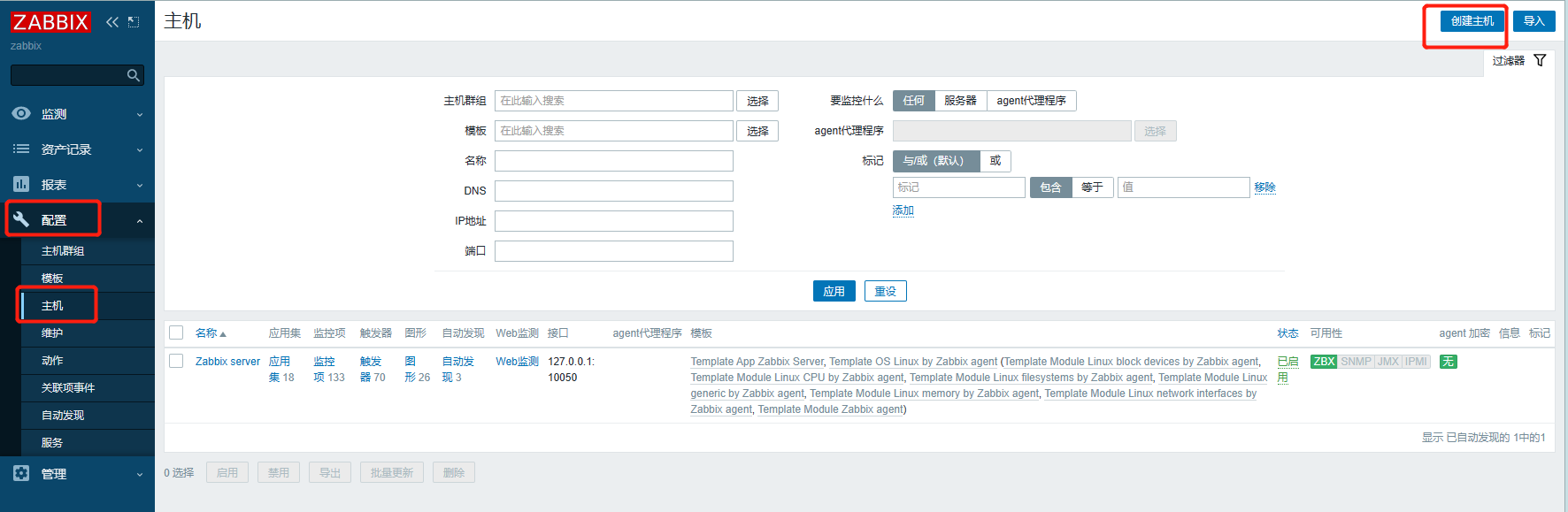Focus the IP地址 filter field
Image resolution: width=1568 pixels, height=512 pixels.
coord(614,221)
